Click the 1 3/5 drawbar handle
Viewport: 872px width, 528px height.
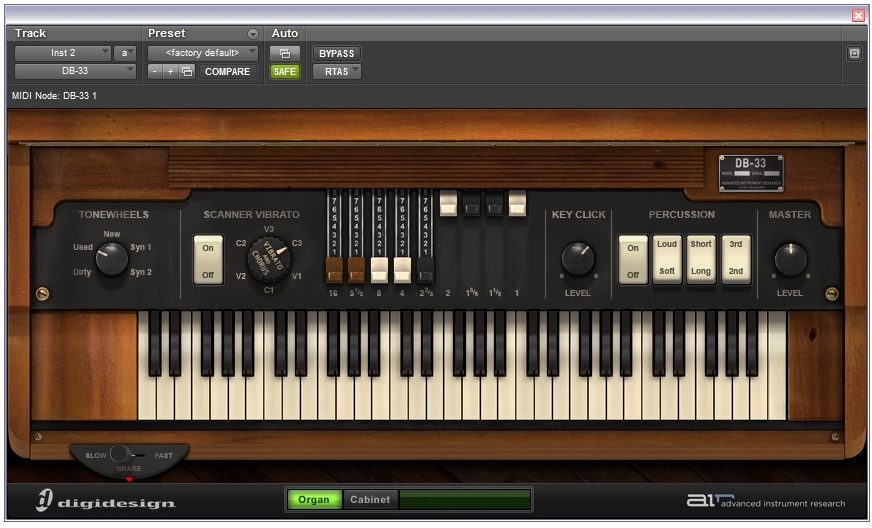point(472,203)
